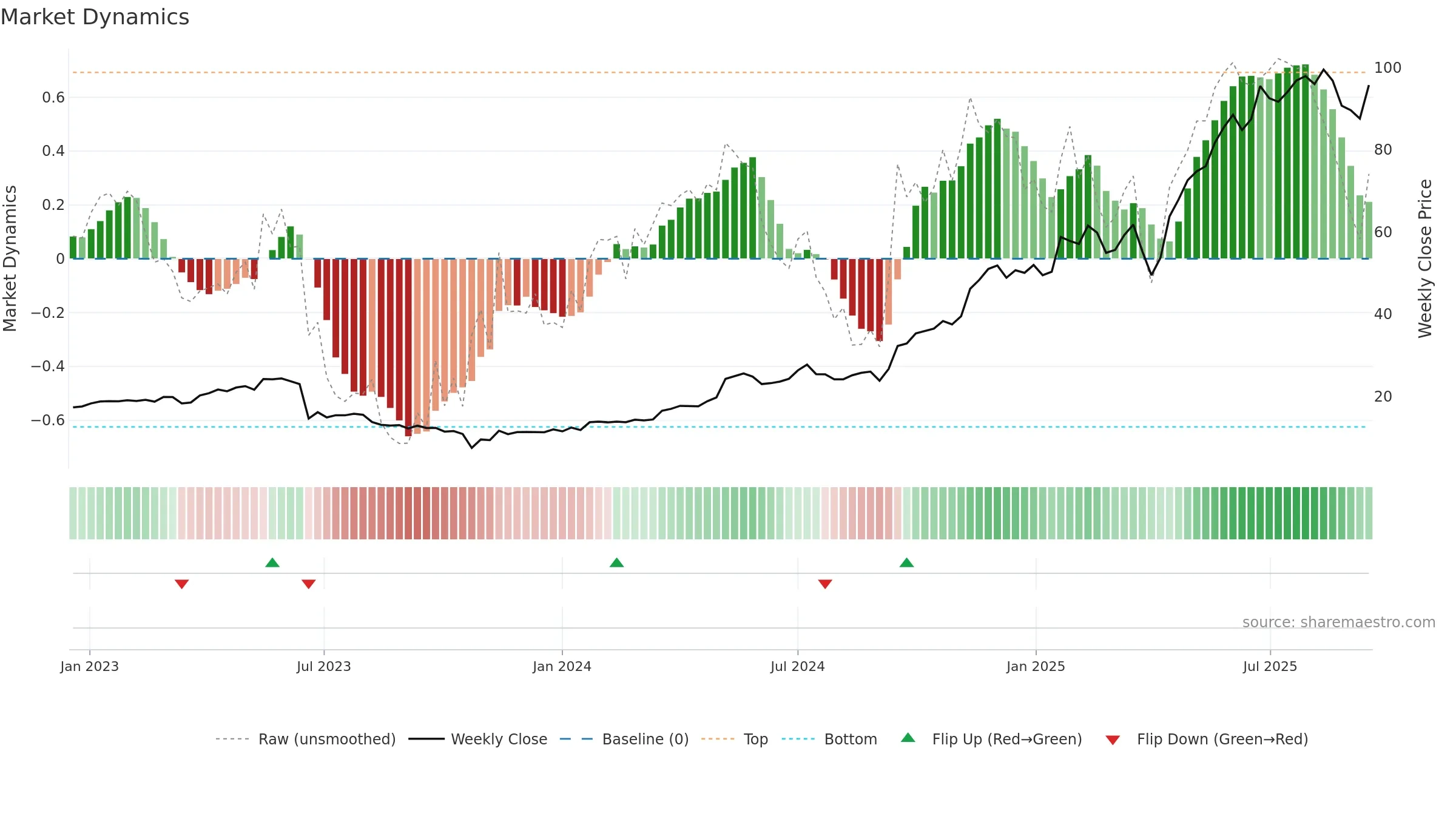Click the Market Dynamics chart title
This screenshot has height=819, width=1456.
(95, 17)
